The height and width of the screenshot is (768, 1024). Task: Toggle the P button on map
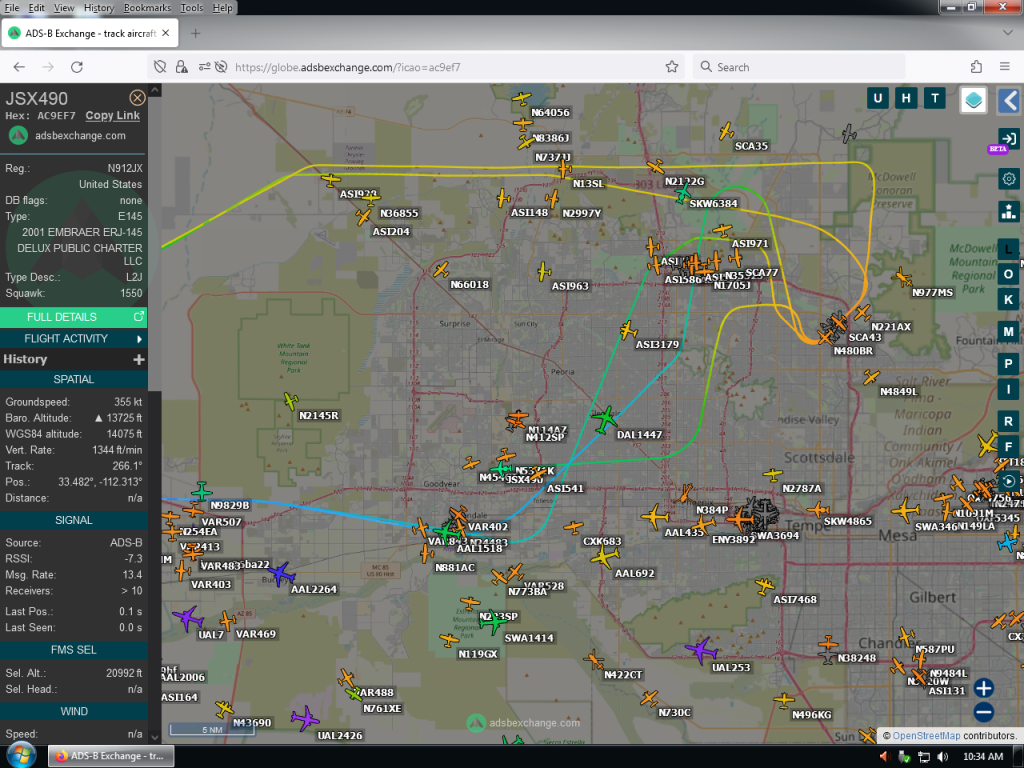click(x=1008, y=364)
